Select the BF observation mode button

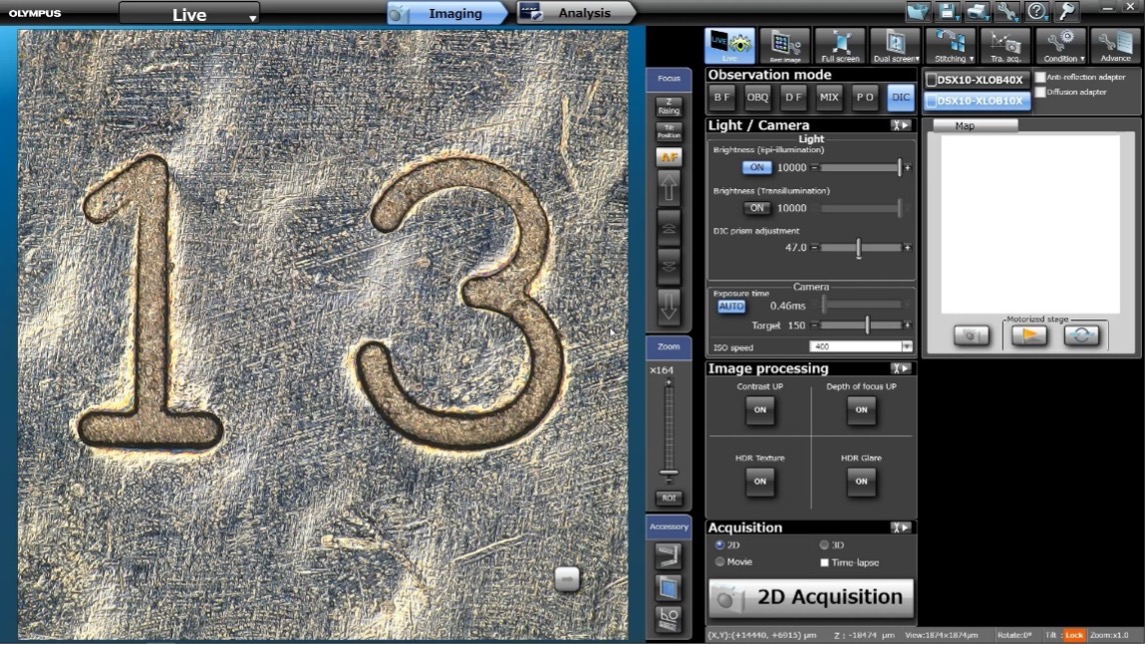coord(721,97)
